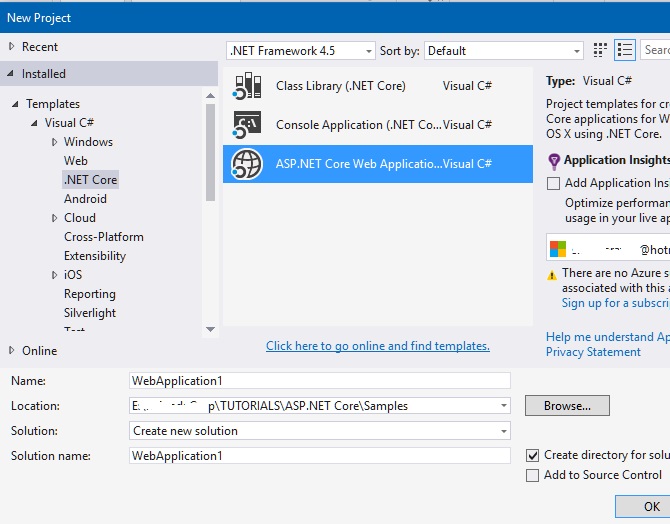Click the Cloud category label
This screenshot has width=670, height=524.
[x=80, y=218]
